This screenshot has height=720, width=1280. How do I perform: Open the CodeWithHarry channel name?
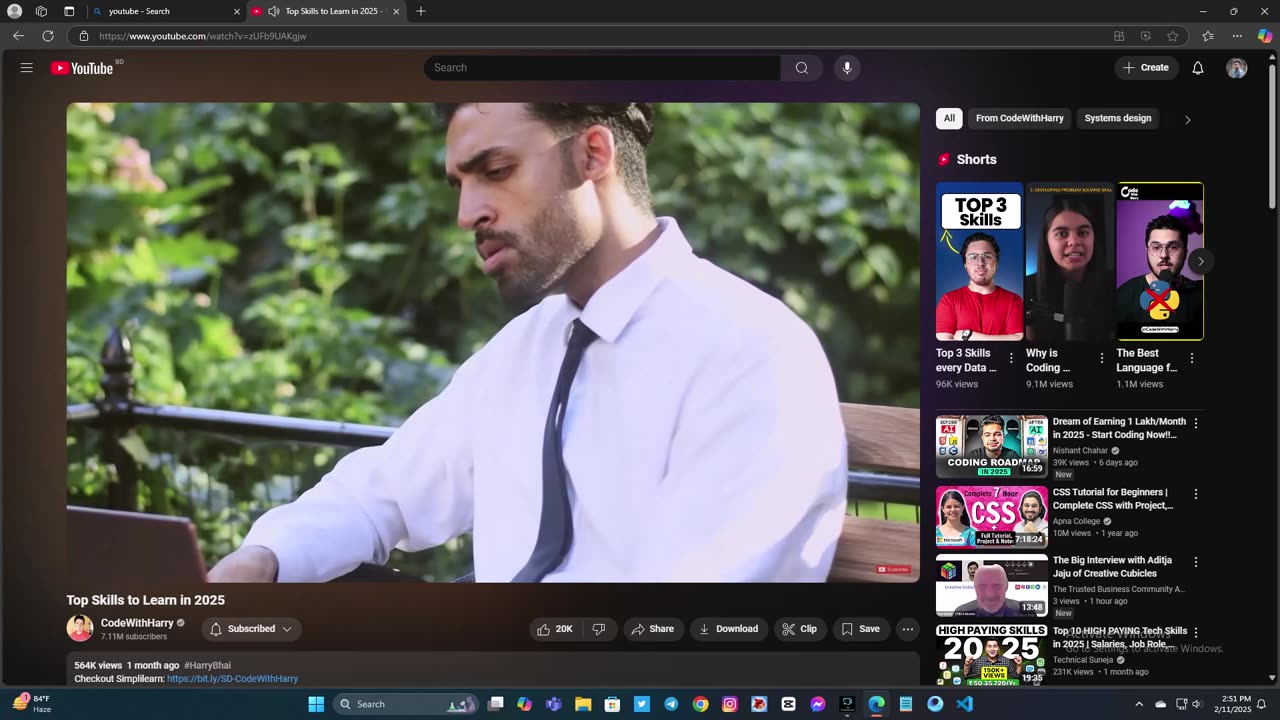(137, 623)
